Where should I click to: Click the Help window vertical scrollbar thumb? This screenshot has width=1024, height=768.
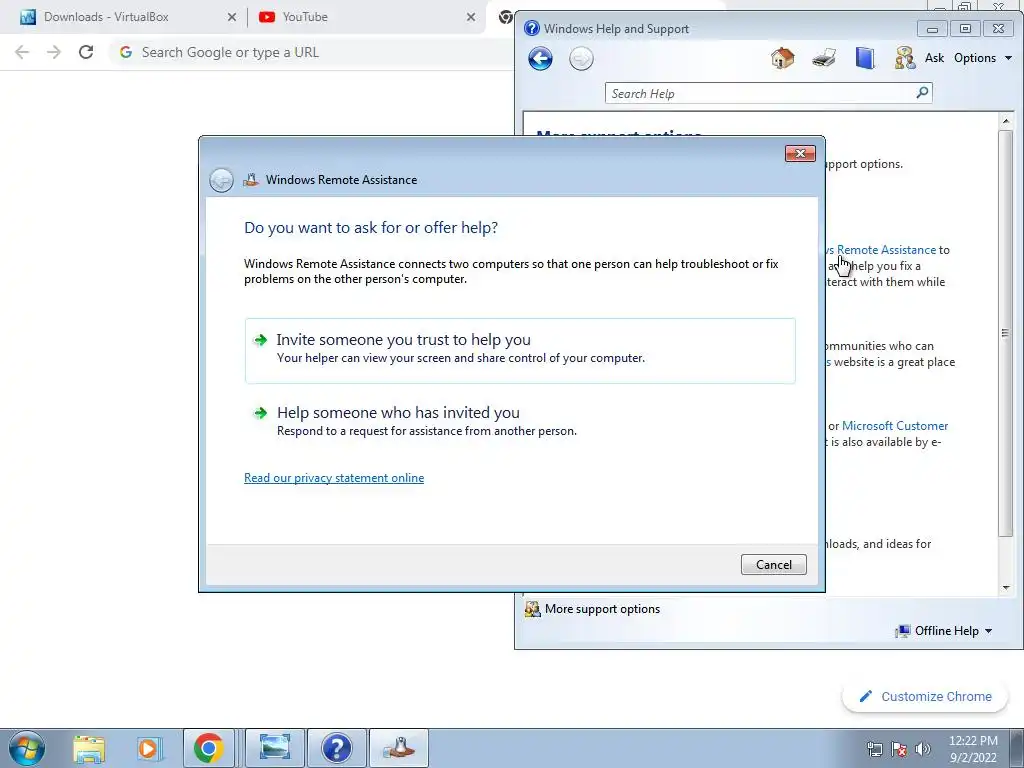coord(1006,333)
